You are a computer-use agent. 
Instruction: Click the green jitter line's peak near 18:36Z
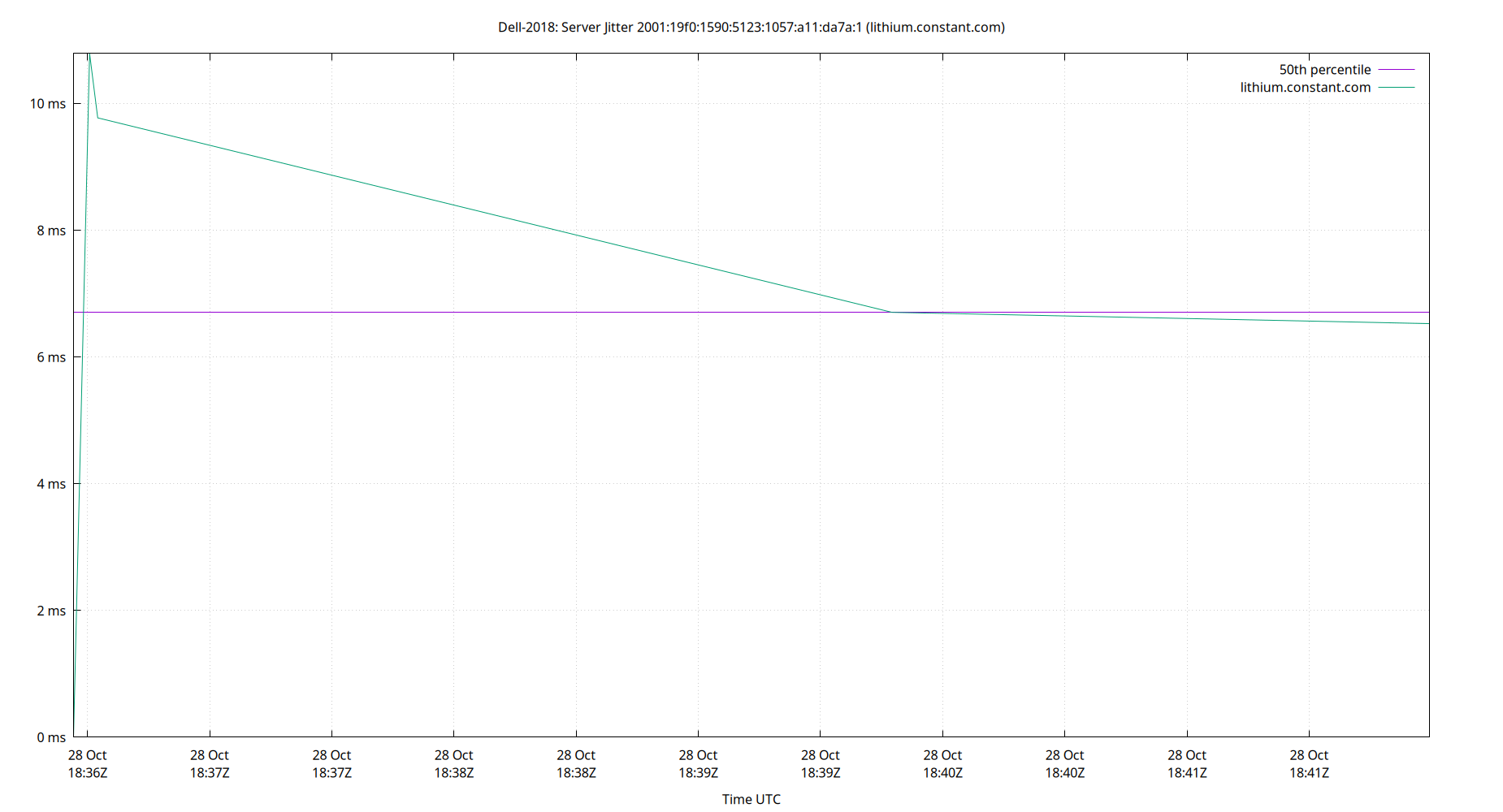coord(89,57)
